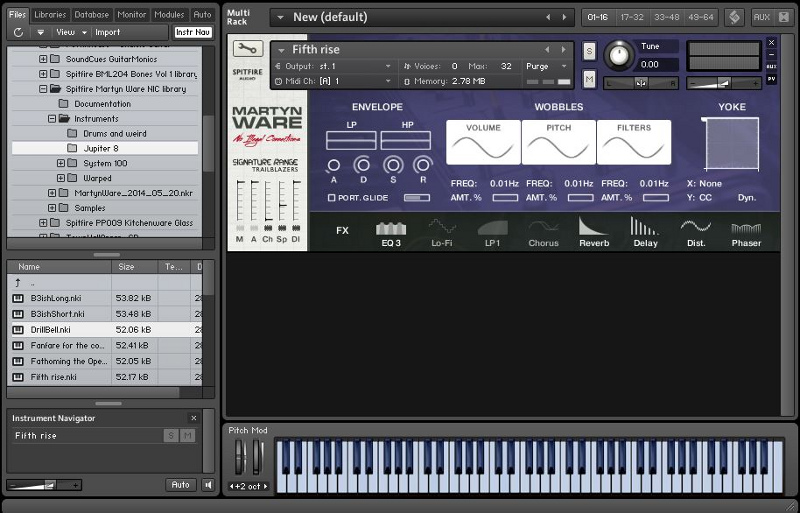Click the Decay envelope knob

[x=363, y=165]
